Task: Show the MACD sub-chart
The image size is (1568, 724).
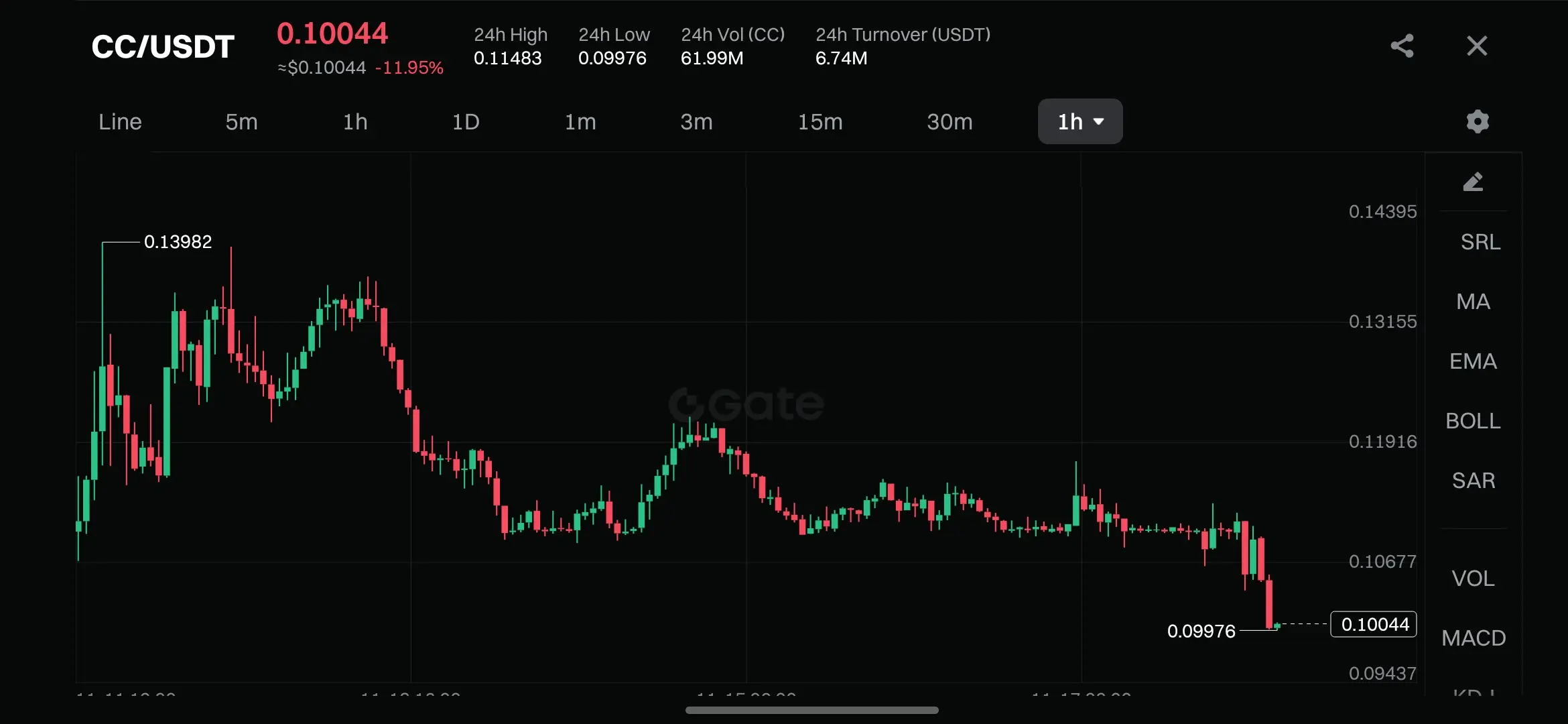Action: (x=1473, y=638)
